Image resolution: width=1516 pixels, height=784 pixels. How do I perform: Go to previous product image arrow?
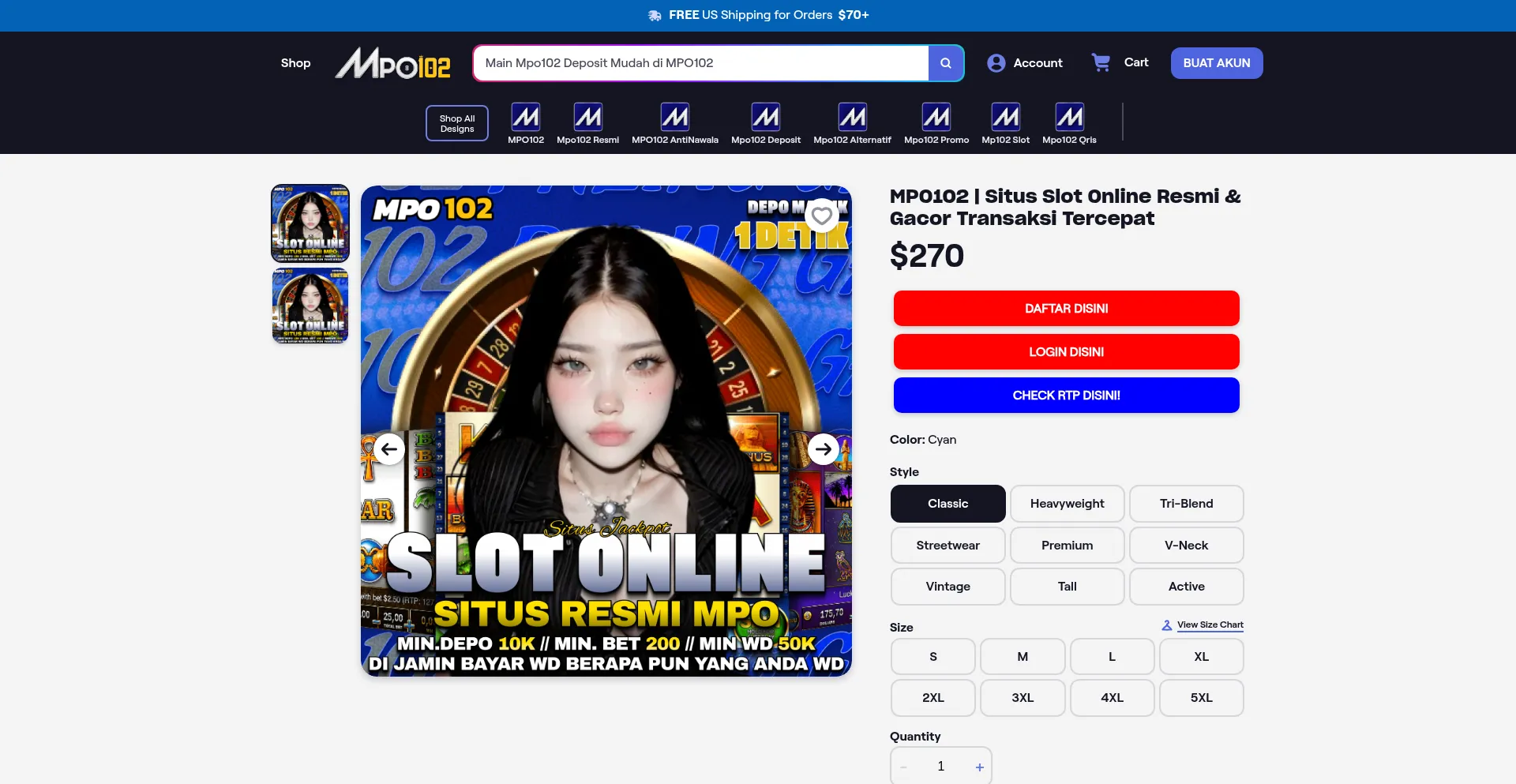pos(389,449)
